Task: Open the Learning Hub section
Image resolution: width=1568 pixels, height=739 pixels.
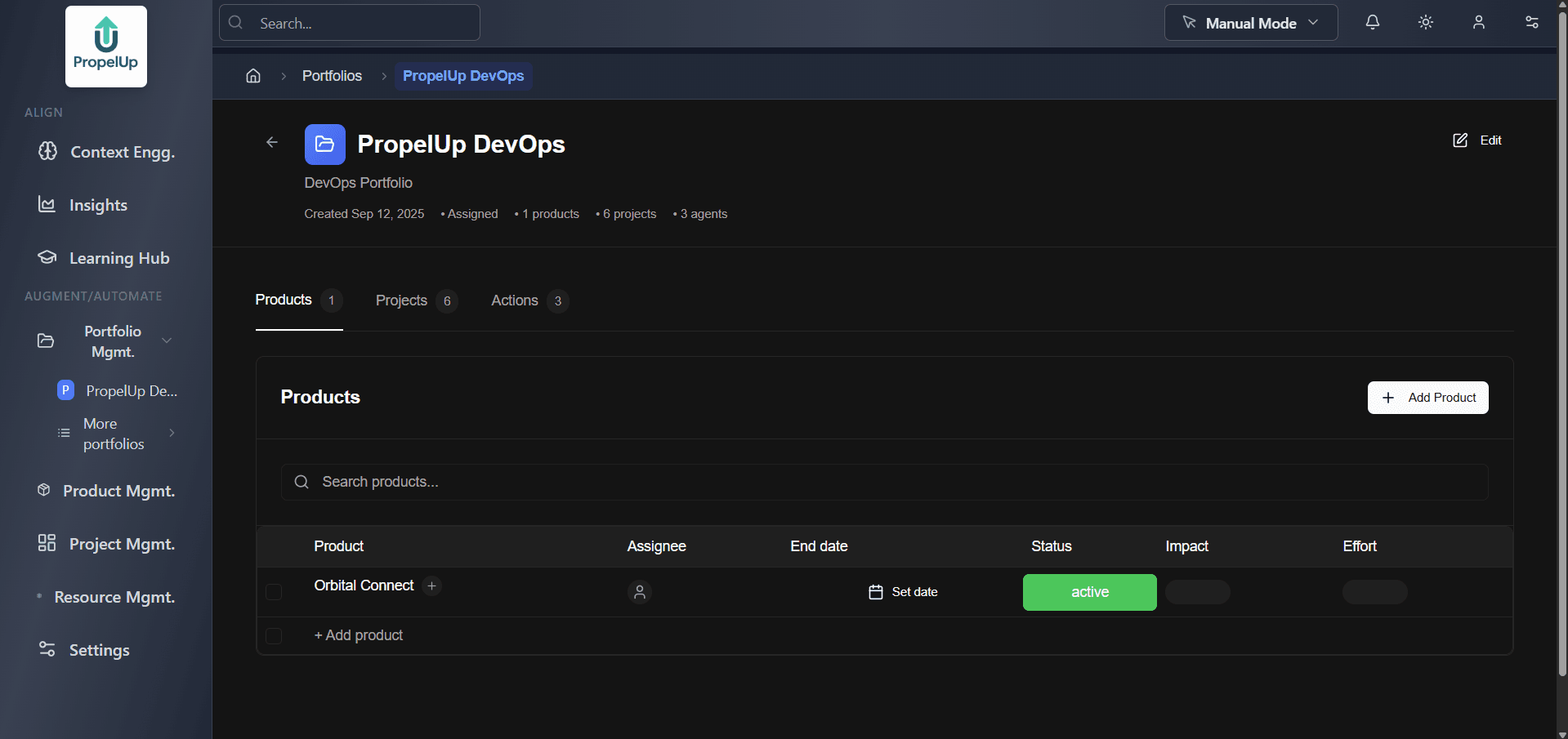Action: [119, 258]
